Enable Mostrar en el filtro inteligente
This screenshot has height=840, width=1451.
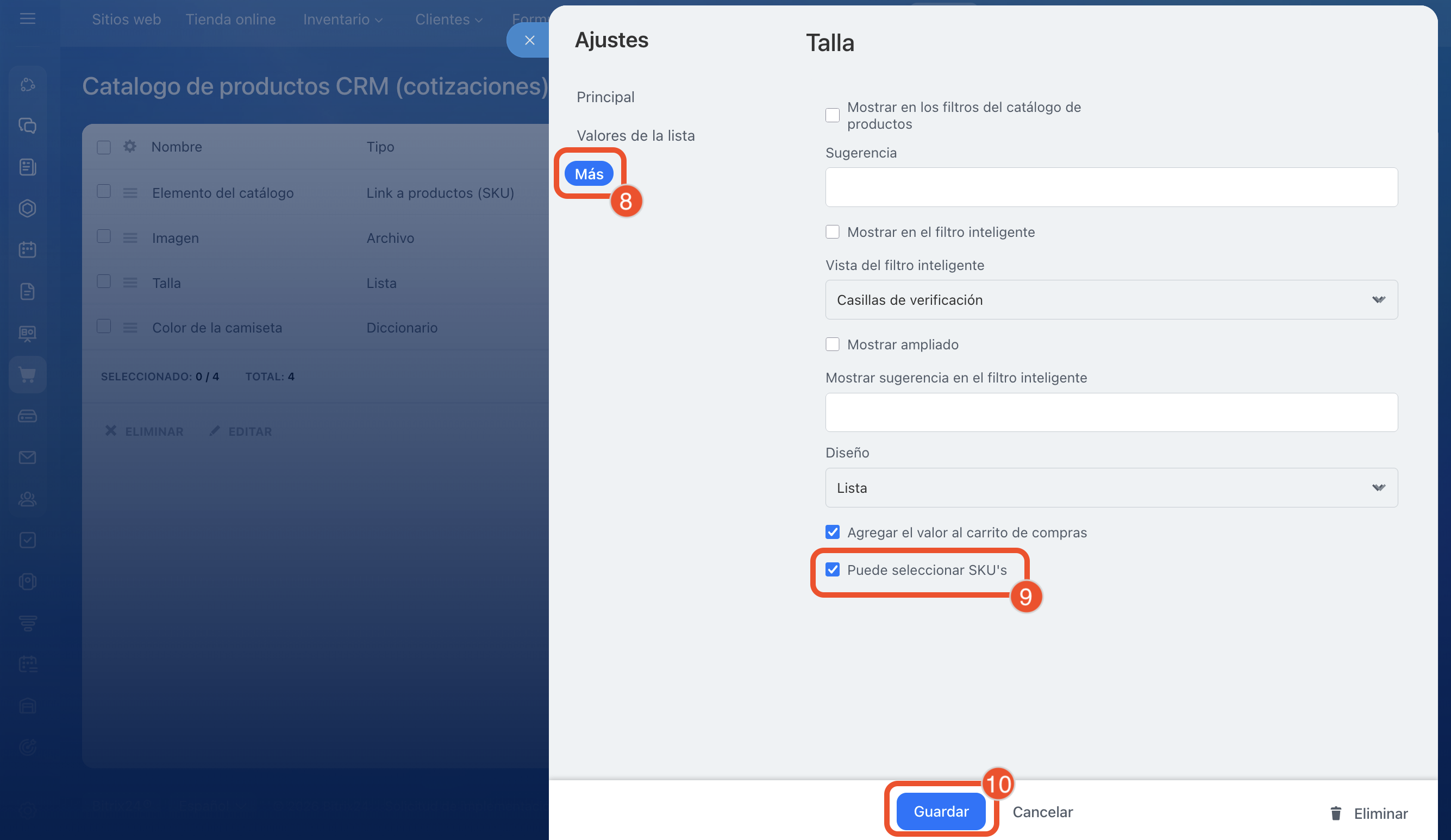click(832, 231)
